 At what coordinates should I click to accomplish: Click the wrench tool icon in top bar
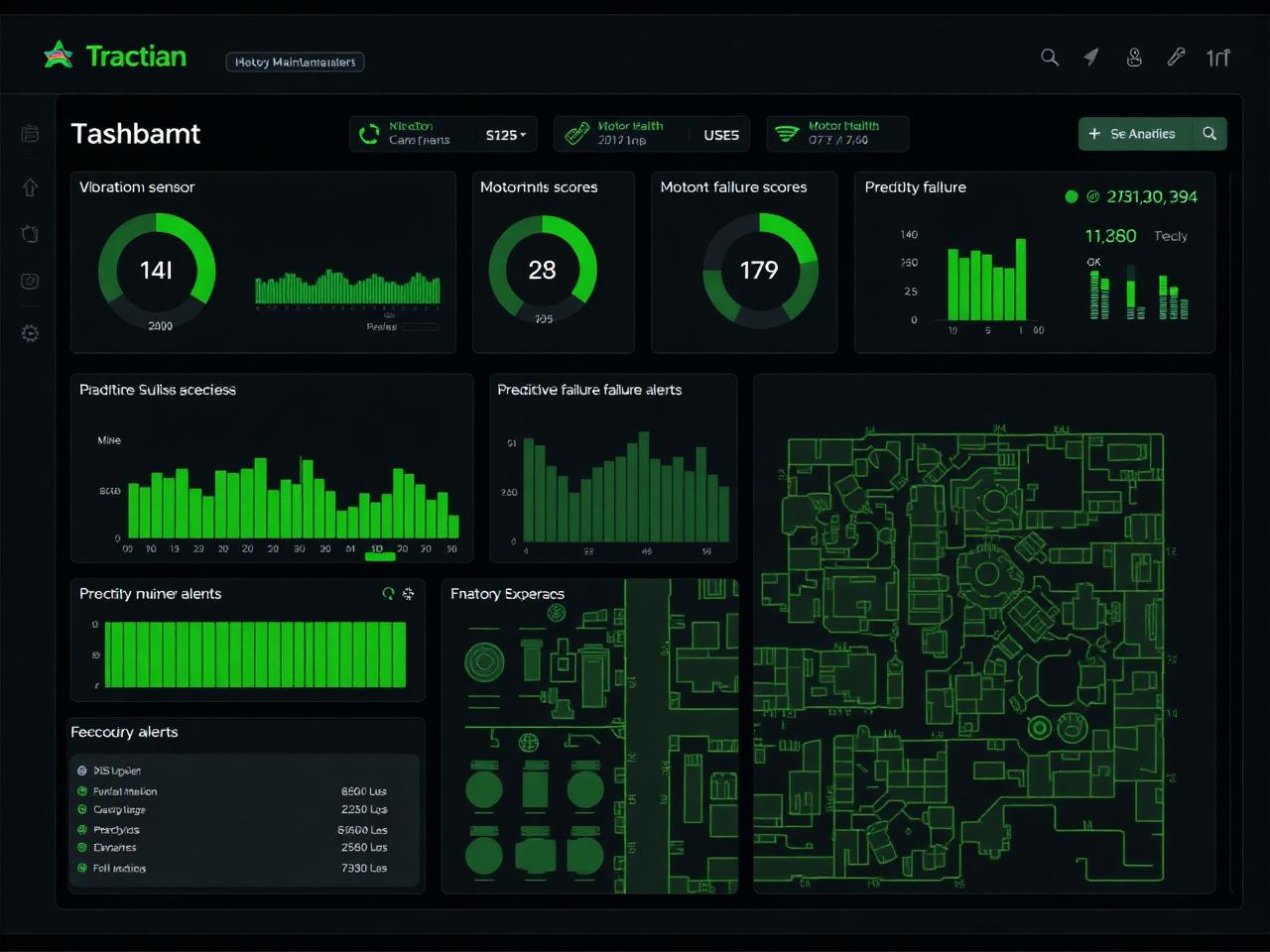pos(1176,58)
